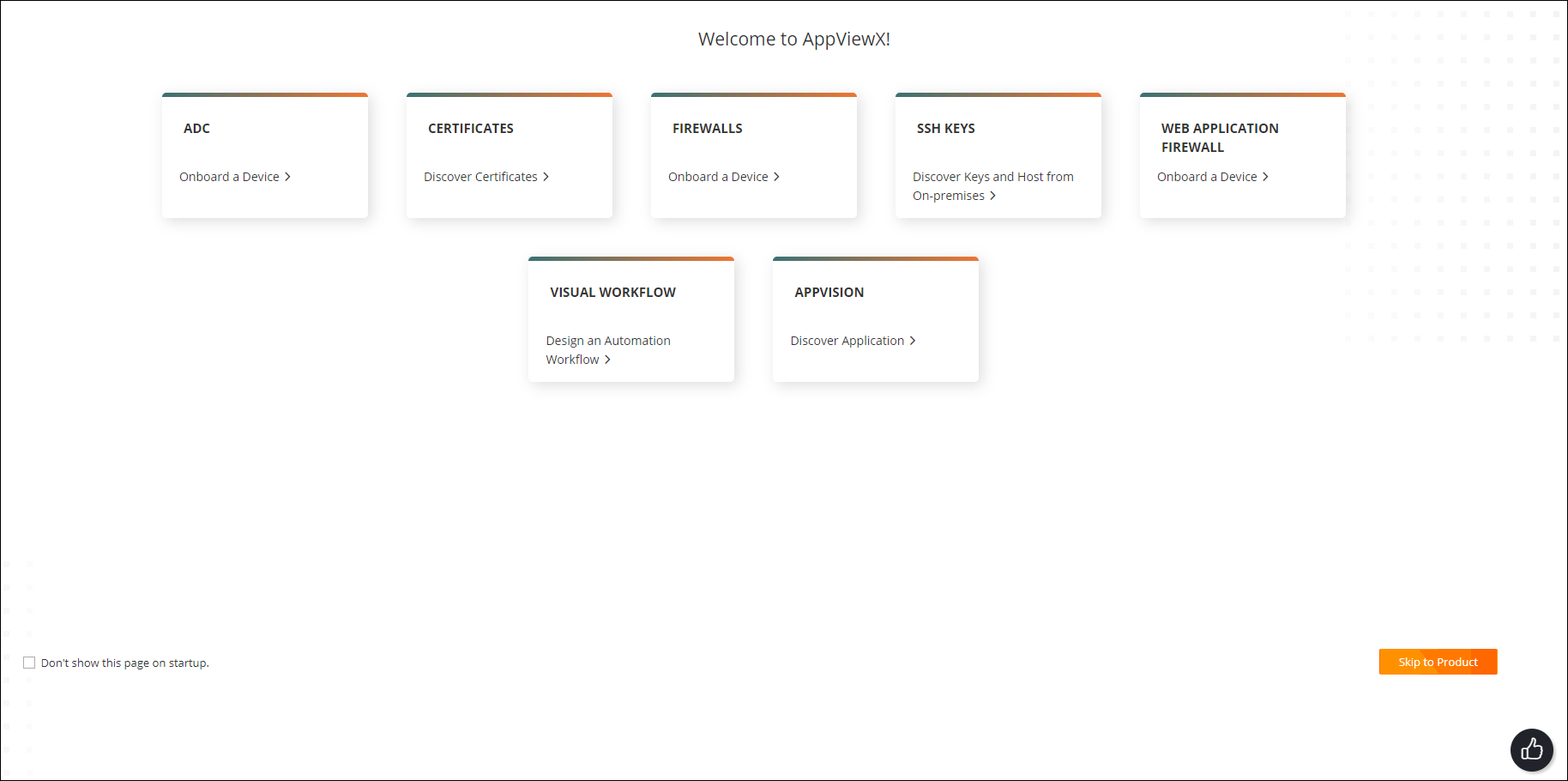Open the Discover Application link
Image resolution: width=1568 pixels, height=781 pixels.
click(x=853, y=341)
